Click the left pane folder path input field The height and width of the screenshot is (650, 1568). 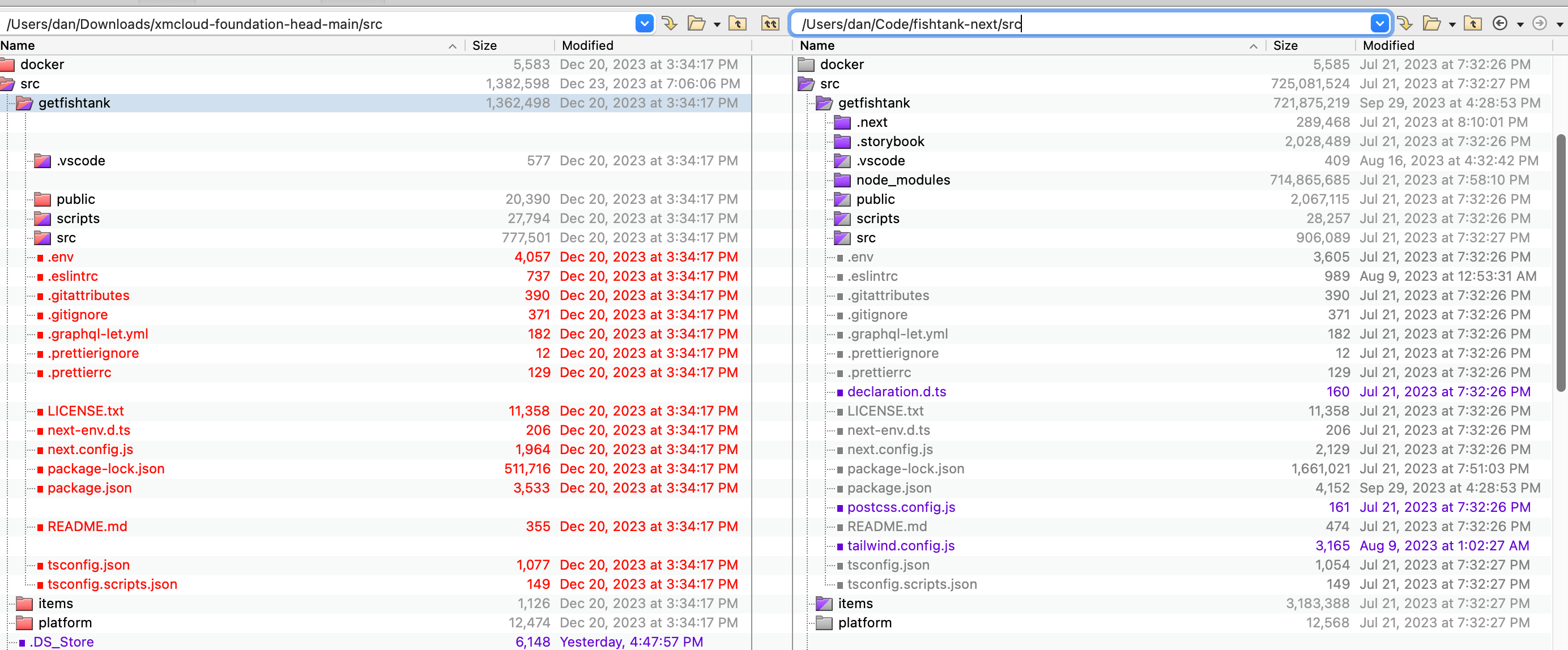317,24
